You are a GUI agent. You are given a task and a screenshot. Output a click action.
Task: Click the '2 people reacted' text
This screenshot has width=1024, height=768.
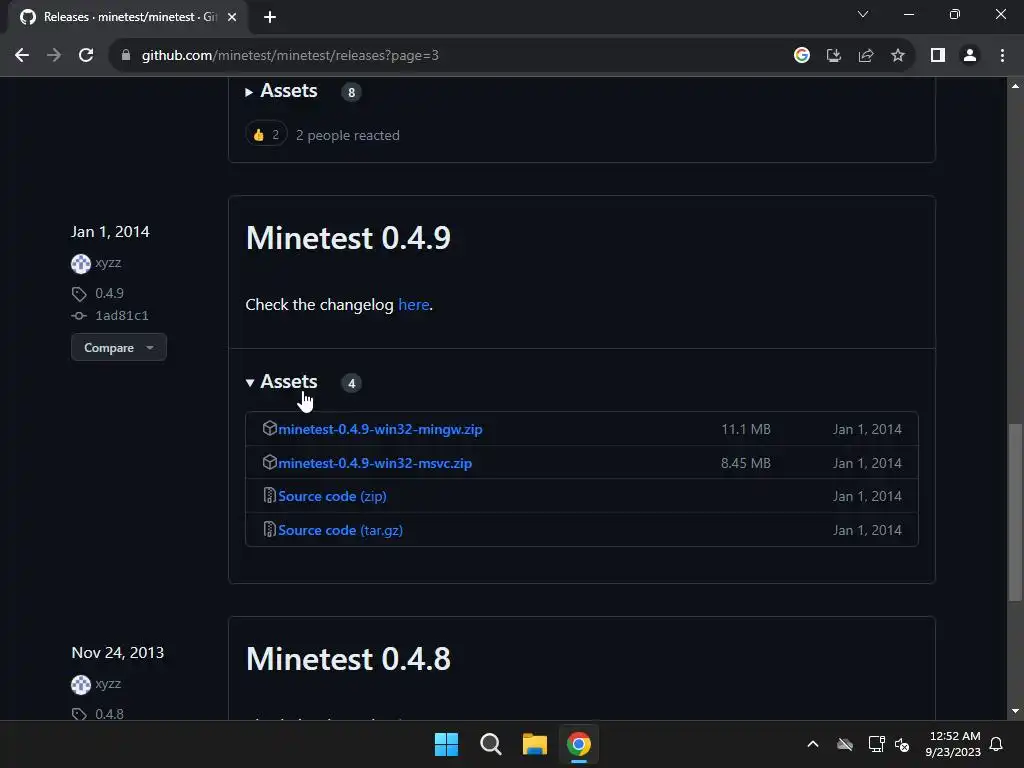(x=347, y=136)
